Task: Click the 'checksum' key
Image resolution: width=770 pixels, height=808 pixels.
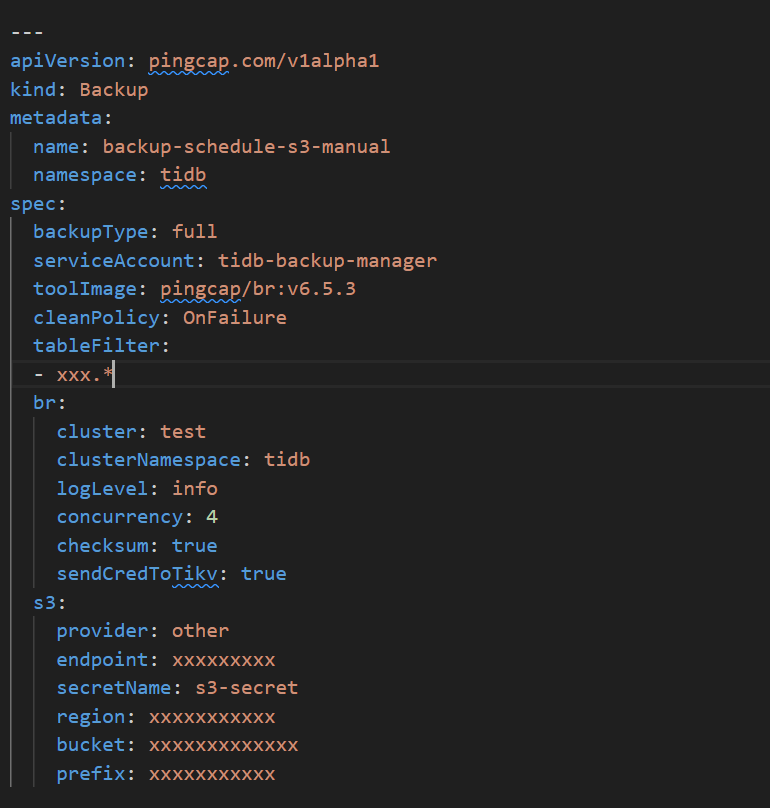Action: pos(102,546)
